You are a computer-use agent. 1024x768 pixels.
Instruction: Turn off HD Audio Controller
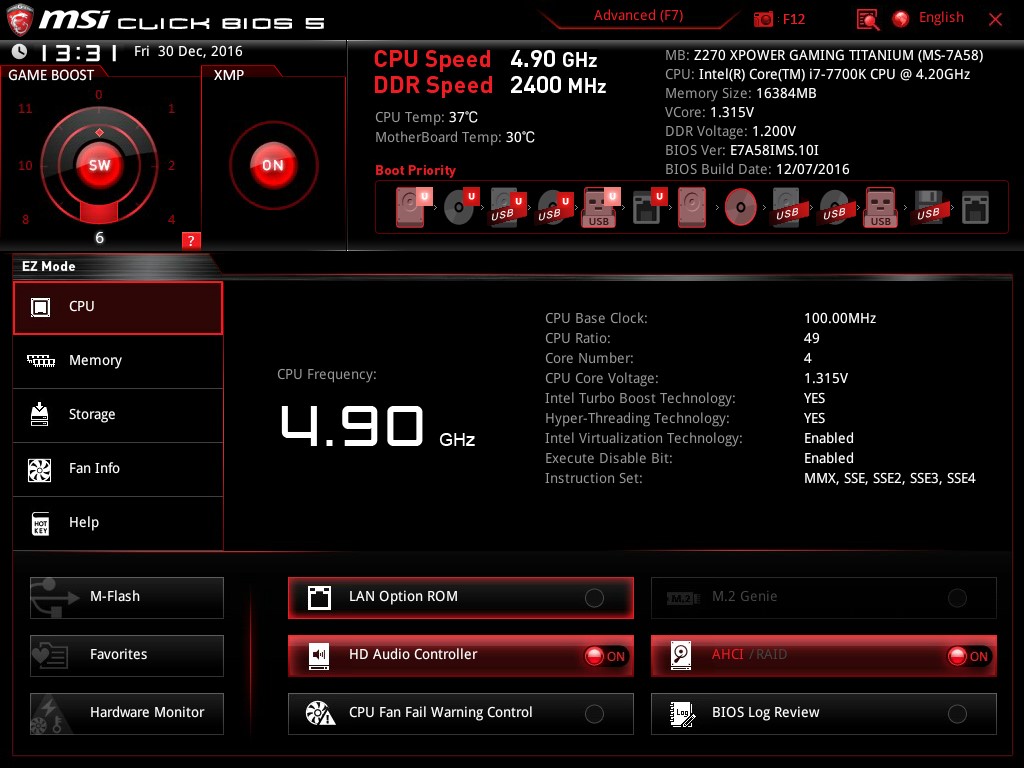click(x=605, y=656)
